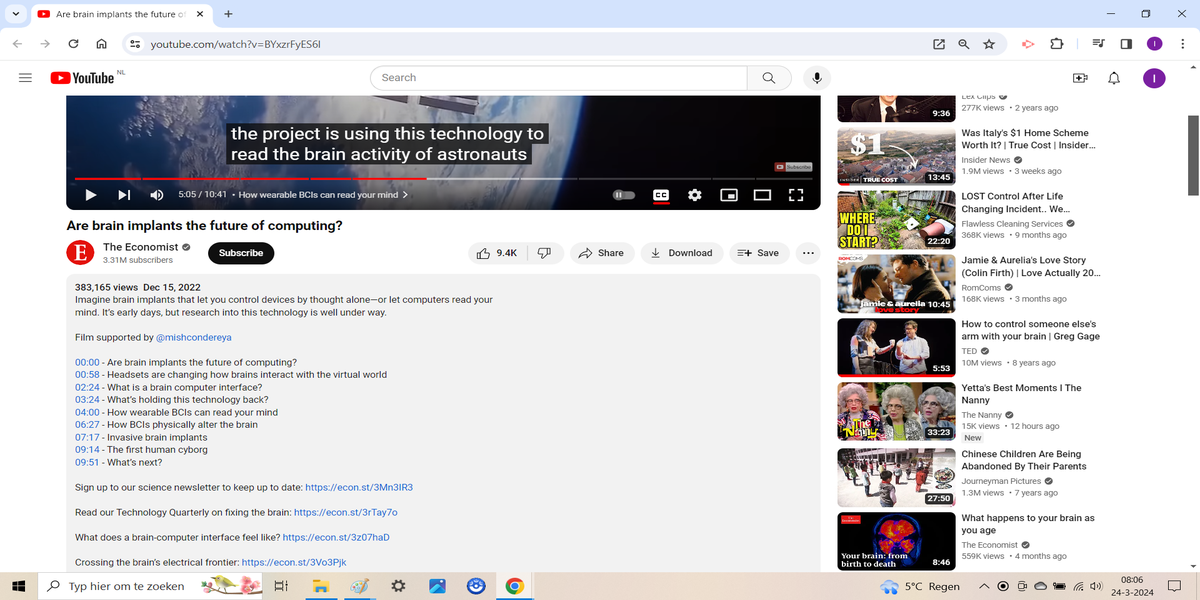The image size is (1200, 600).
Task: Open the browser zoom magnifier icon
Action: [964, 44]
